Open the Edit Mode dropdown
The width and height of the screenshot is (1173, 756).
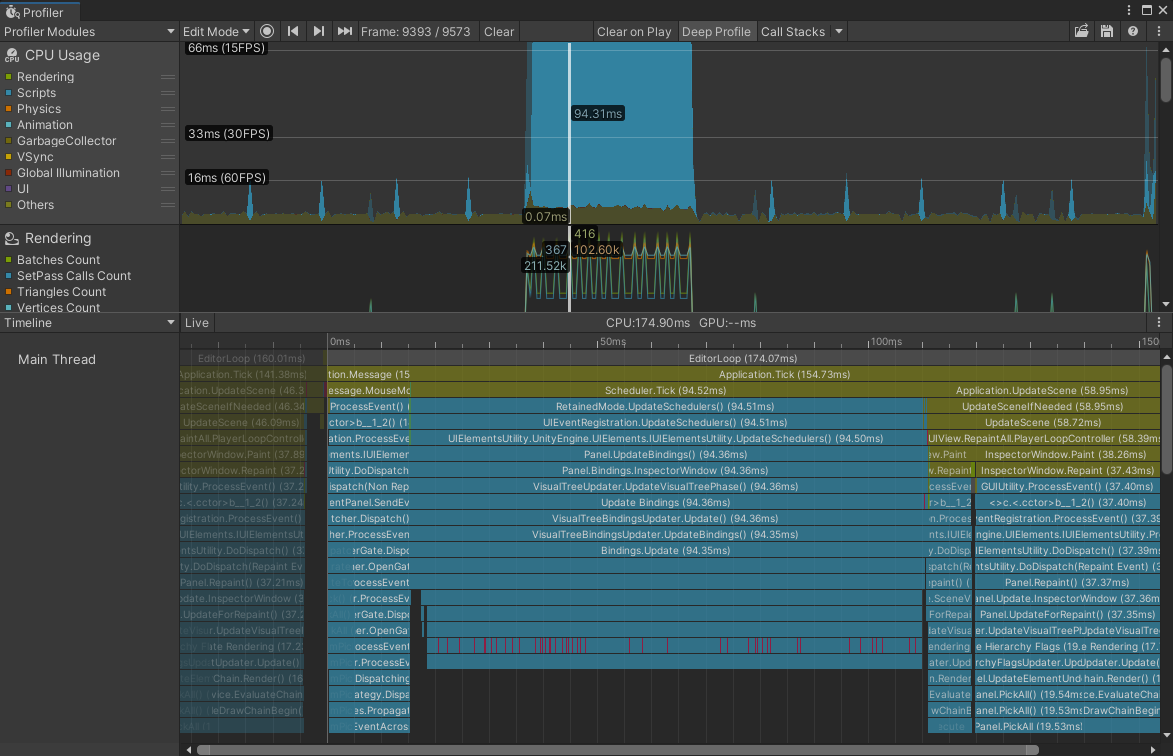215,31
